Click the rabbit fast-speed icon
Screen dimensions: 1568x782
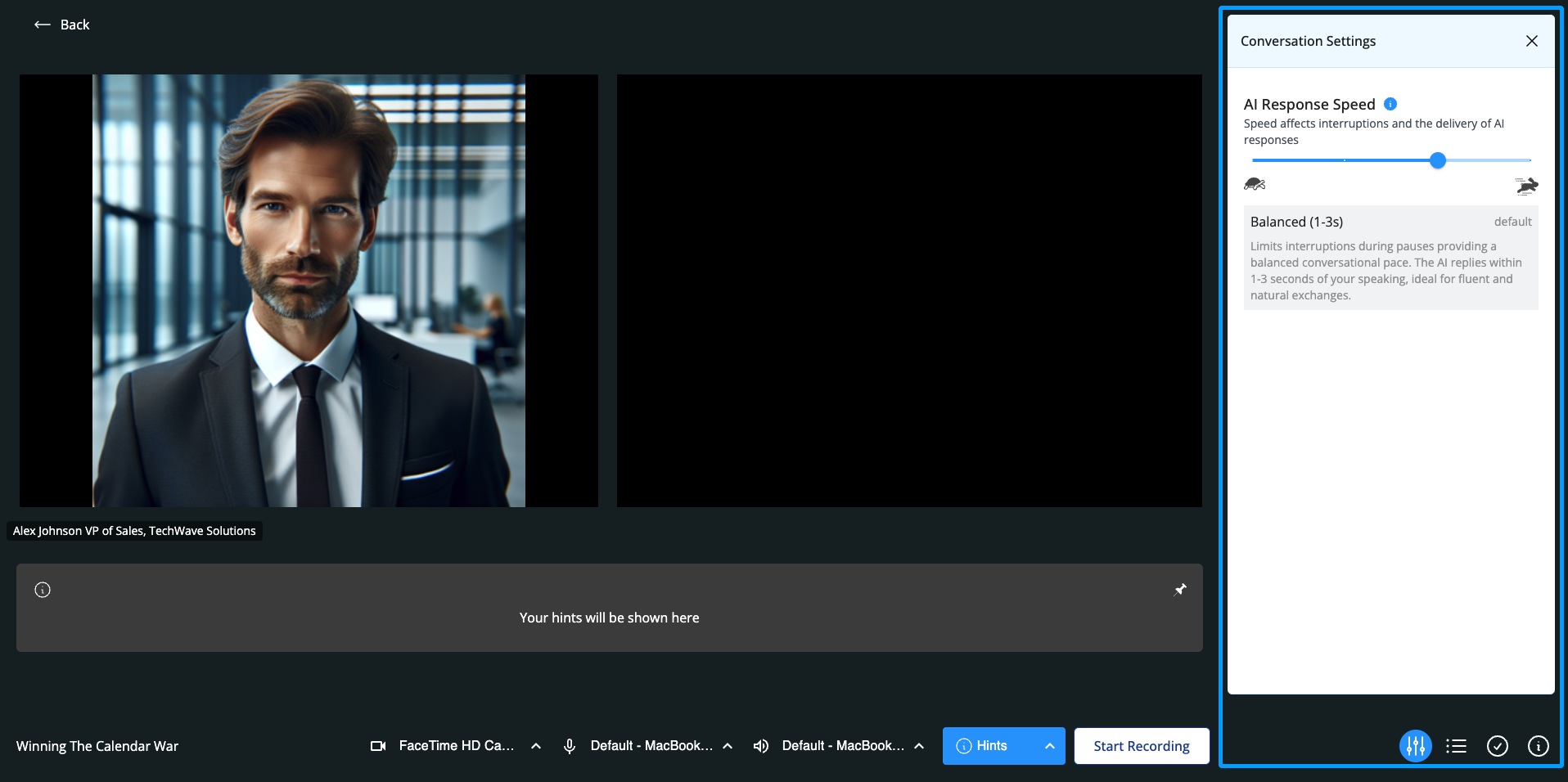click(x=1526, y=186)
